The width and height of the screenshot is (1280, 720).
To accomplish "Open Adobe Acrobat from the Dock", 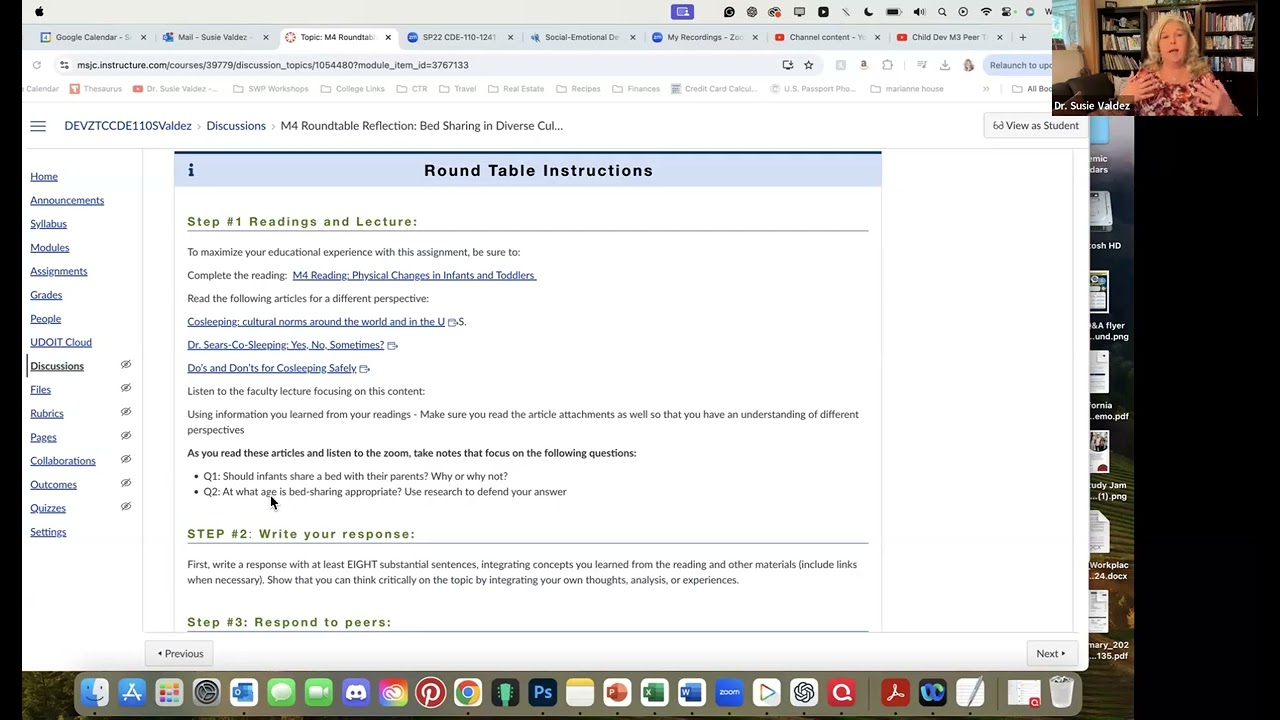I will (895, 692).
